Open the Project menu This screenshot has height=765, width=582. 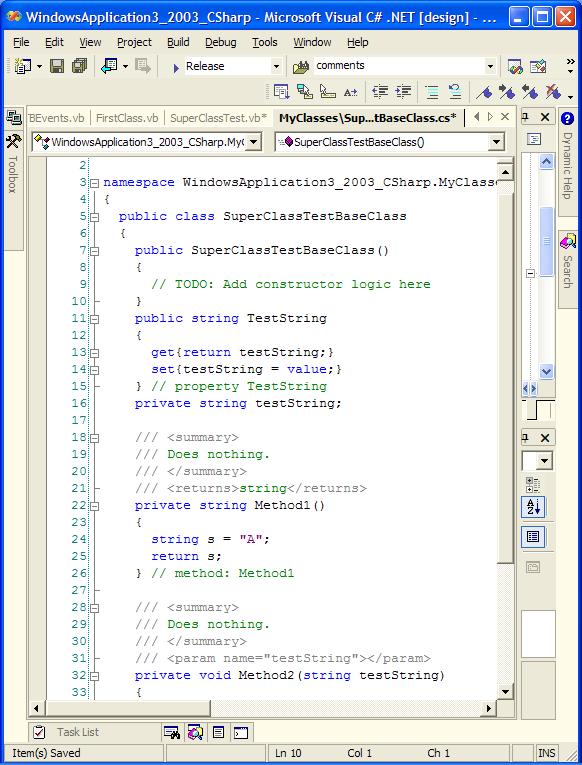click(x=134, y=42)
